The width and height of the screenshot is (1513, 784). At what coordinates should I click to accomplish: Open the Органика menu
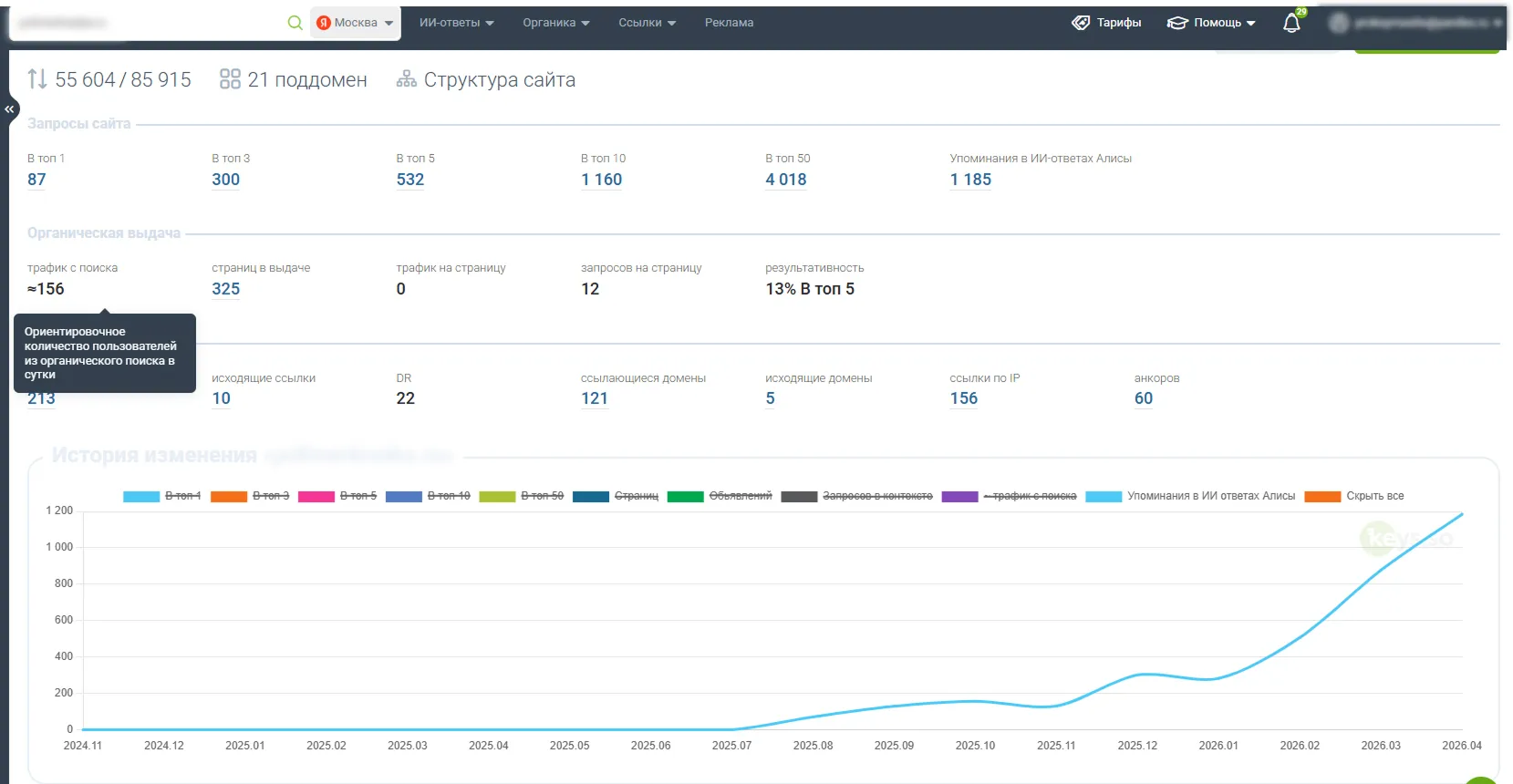[x=555, y=23]
